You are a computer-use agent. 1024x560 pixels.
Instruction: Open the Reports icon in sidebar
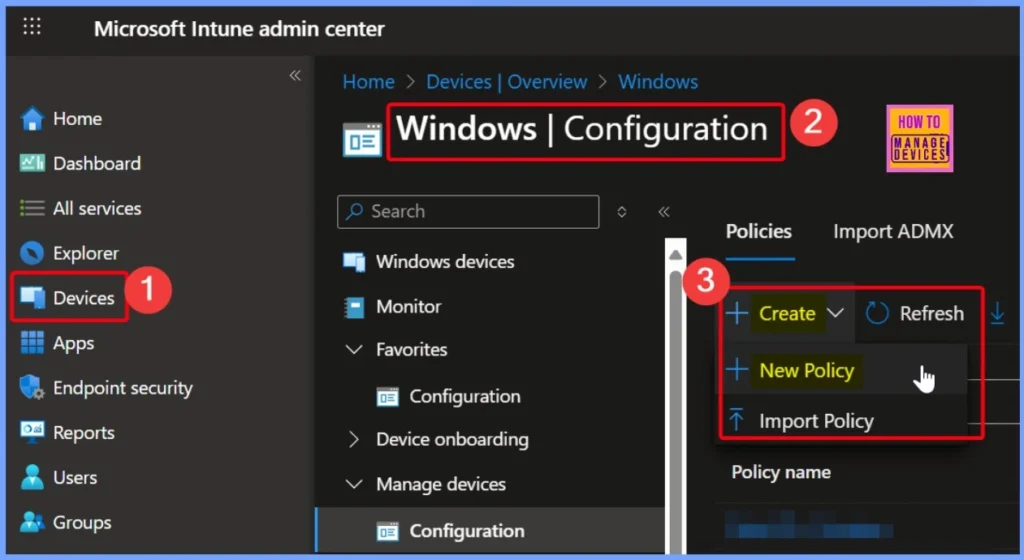pyautogui.click(x=31, y=431)
